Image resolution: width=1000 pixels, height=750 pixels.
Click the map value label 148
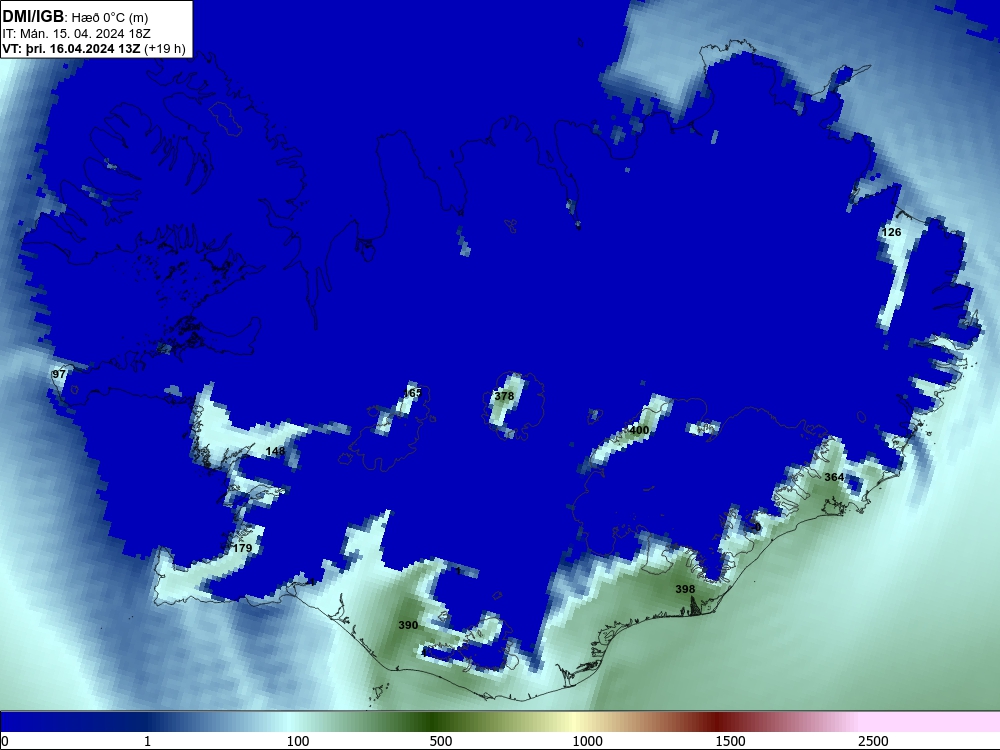pyautogui.click(x=275, y=452)
